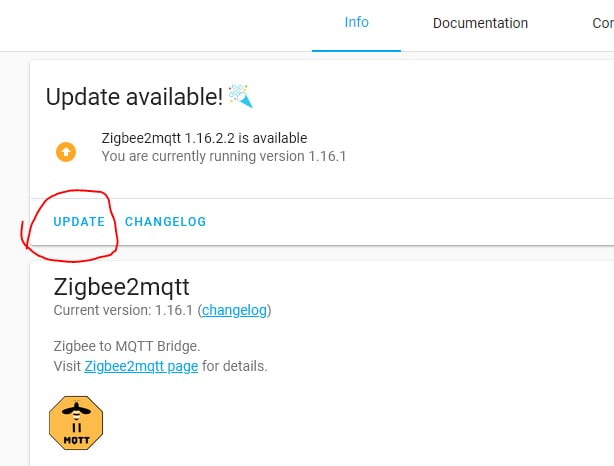Click the MQTT label inside the logo

(76, 438)
